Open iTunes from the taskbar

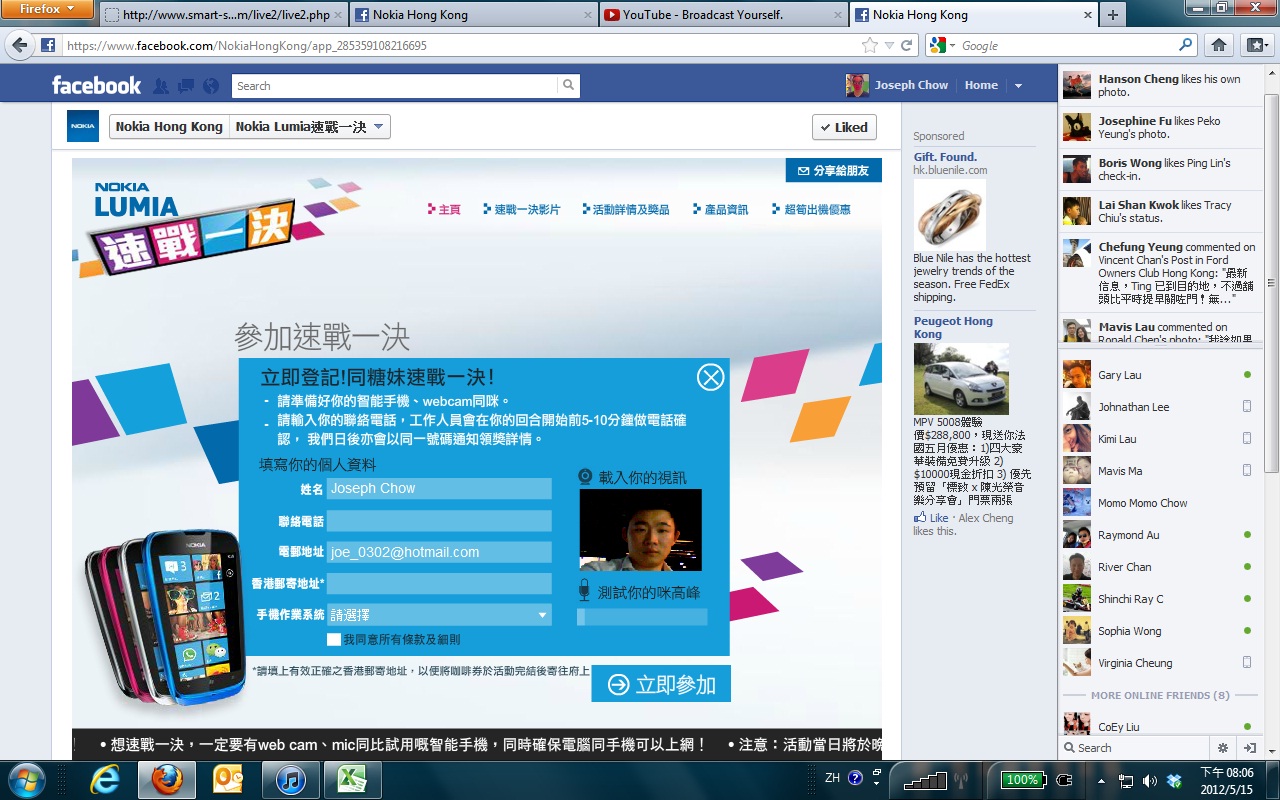290,779
